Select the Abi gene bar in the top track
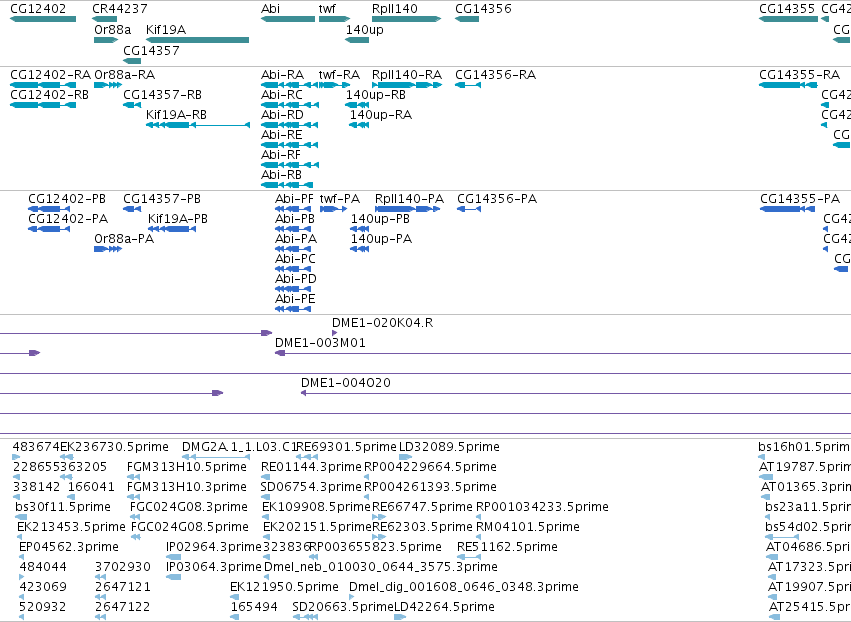The image size is (851, 622). (x=288, y=19)
